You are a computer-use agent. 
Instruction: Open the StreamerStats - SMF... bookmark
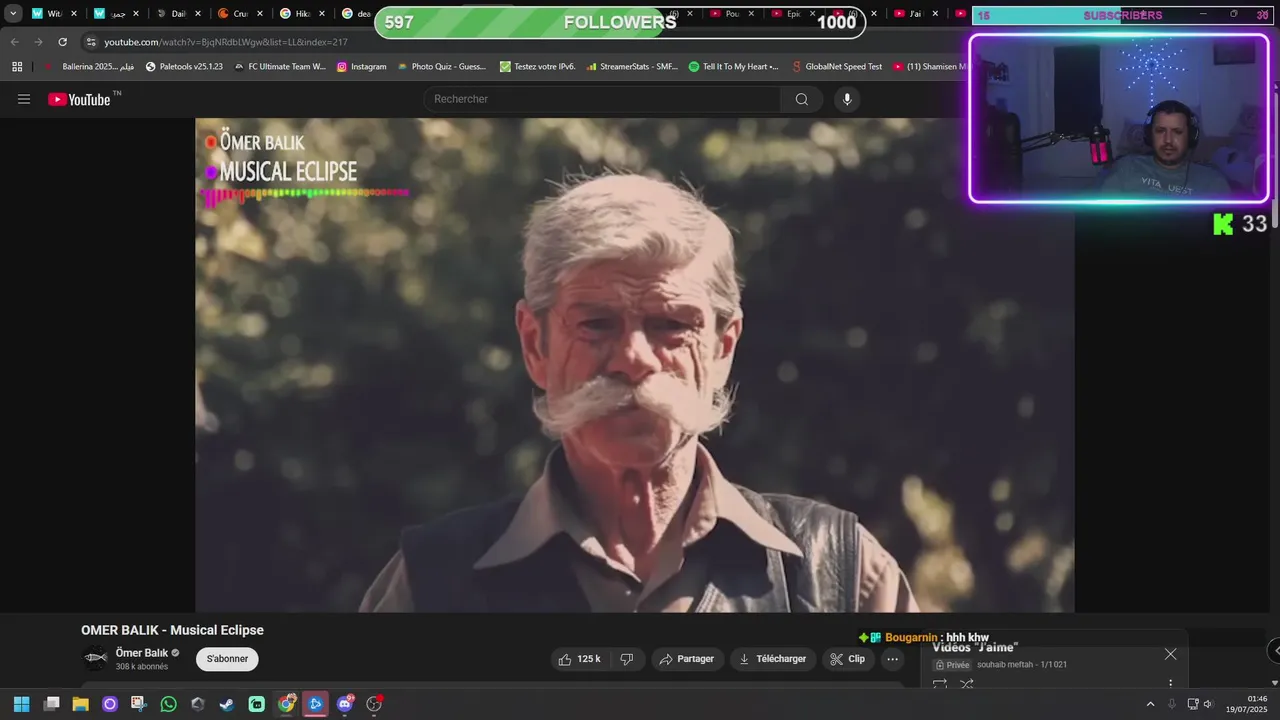(632, 67)
